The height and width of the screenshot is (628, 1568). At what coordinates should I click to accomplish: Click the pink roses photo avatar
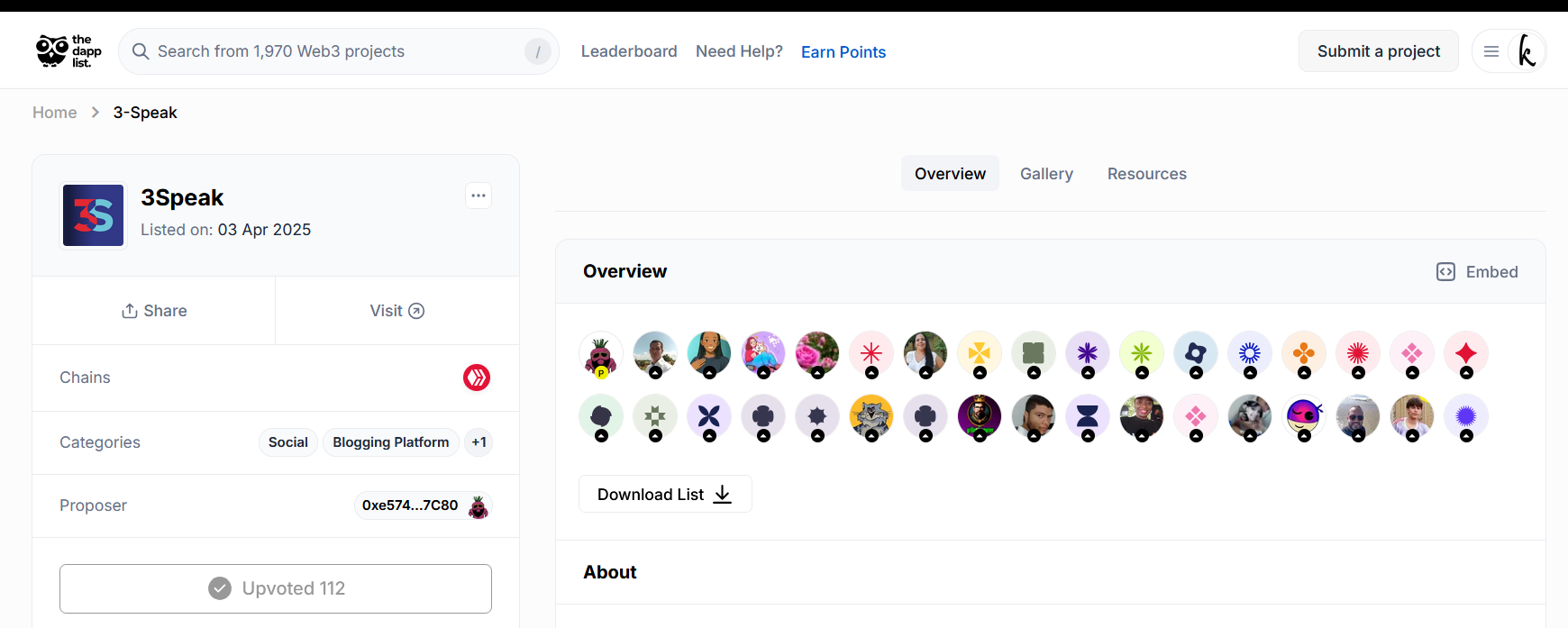tap(817, 354)
